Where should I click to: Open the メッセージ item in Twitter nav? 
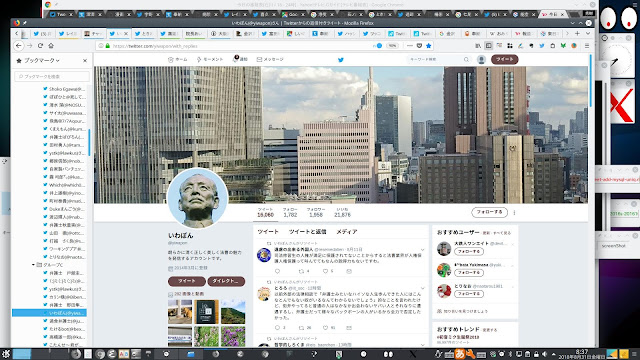270,60
